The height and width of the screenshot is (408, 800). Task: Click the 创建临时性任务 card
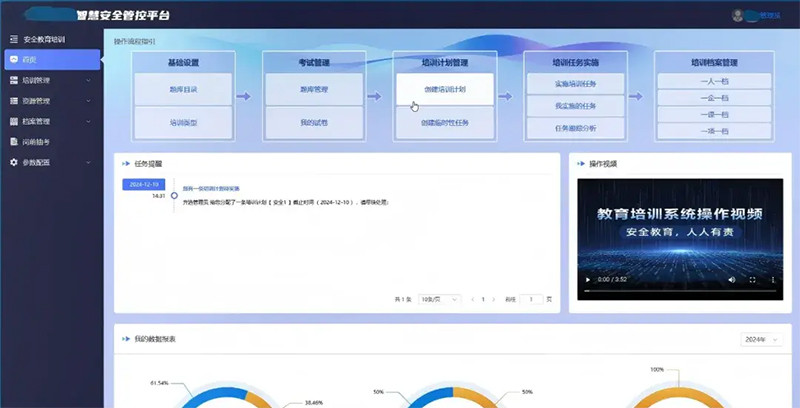coord(445,122)
